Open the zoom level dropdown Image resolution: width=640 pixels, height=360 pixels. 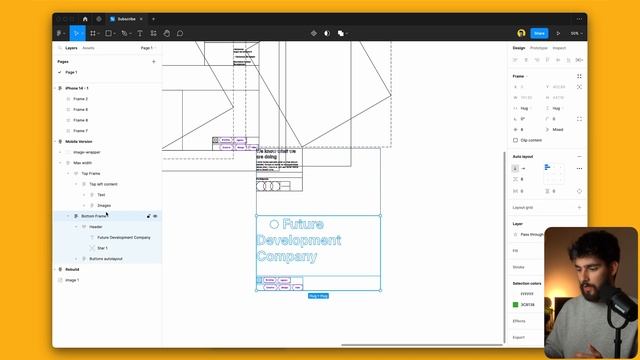576,33
